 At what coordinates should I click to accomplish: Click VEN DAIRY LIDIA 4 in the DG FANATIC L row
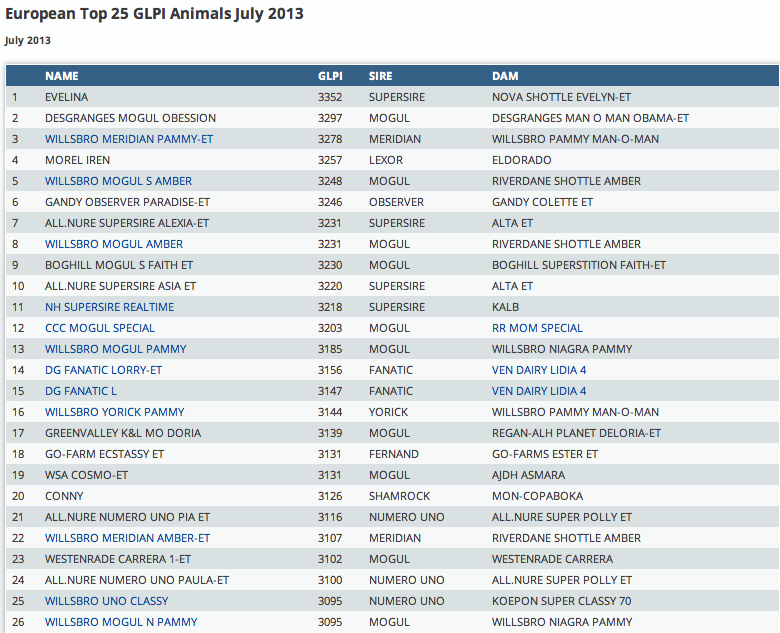pos(539,391)
